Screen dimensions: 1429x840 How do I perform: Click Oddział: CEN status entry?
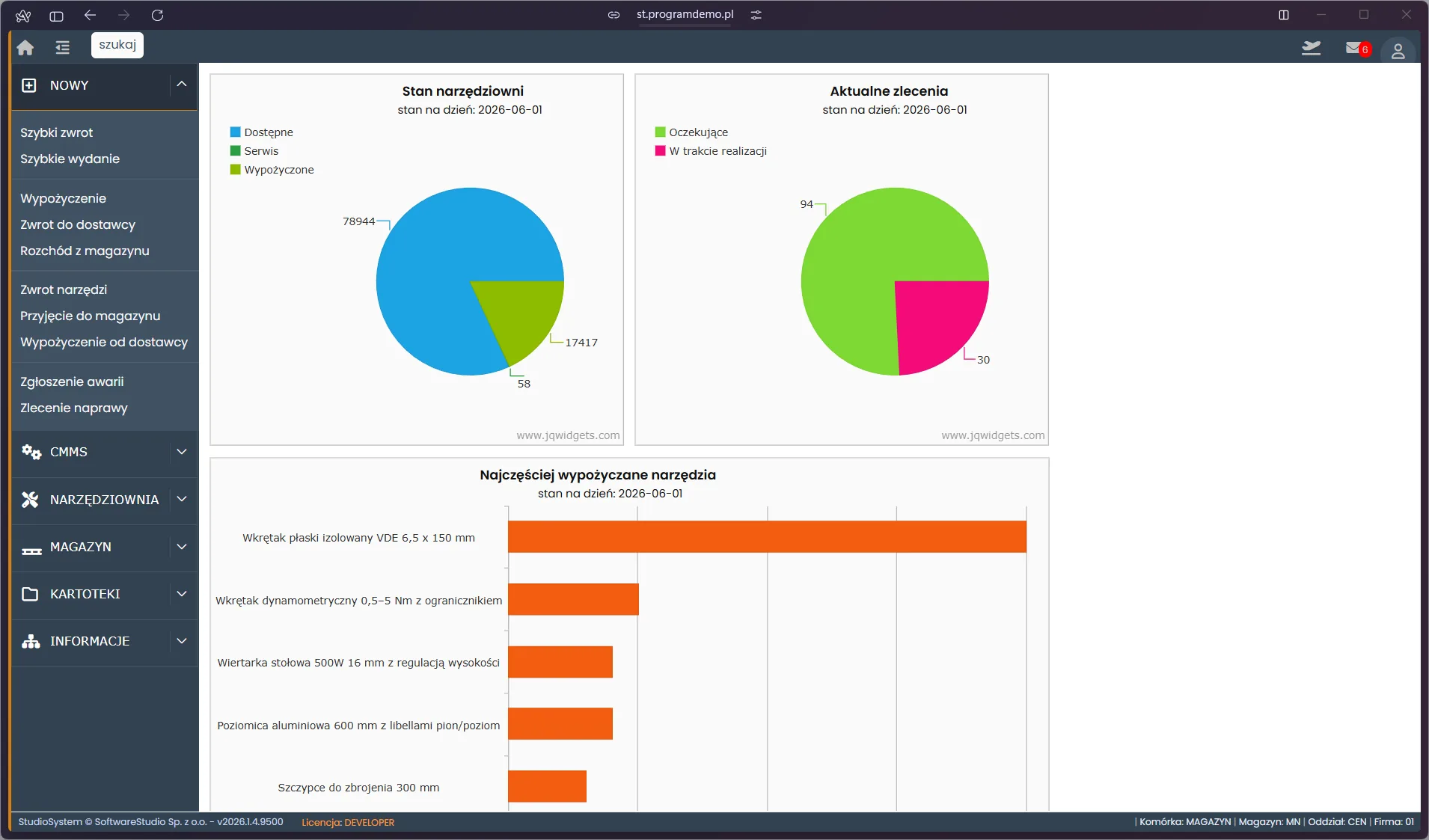pos(1337,822)
